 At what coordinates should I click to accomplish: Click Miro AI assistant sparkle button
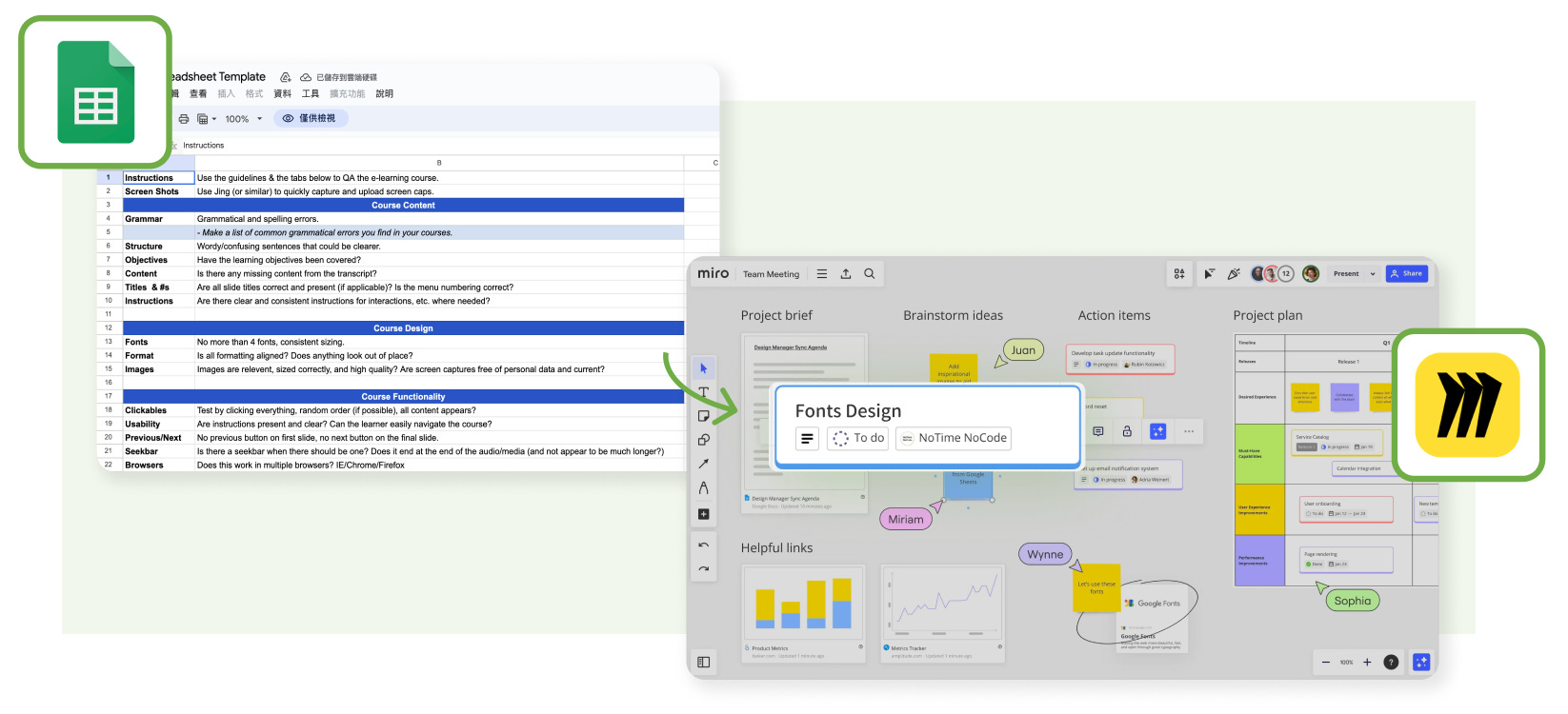point(1421,662)
